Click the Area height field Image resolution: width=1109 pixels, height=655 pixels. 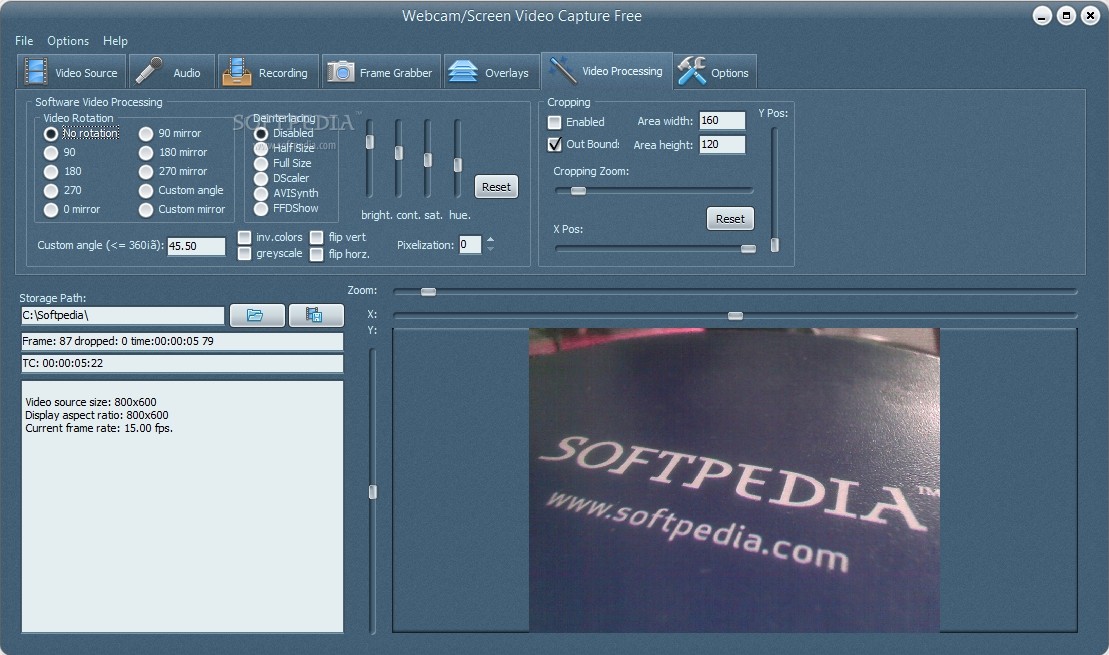tap(722, 144)
